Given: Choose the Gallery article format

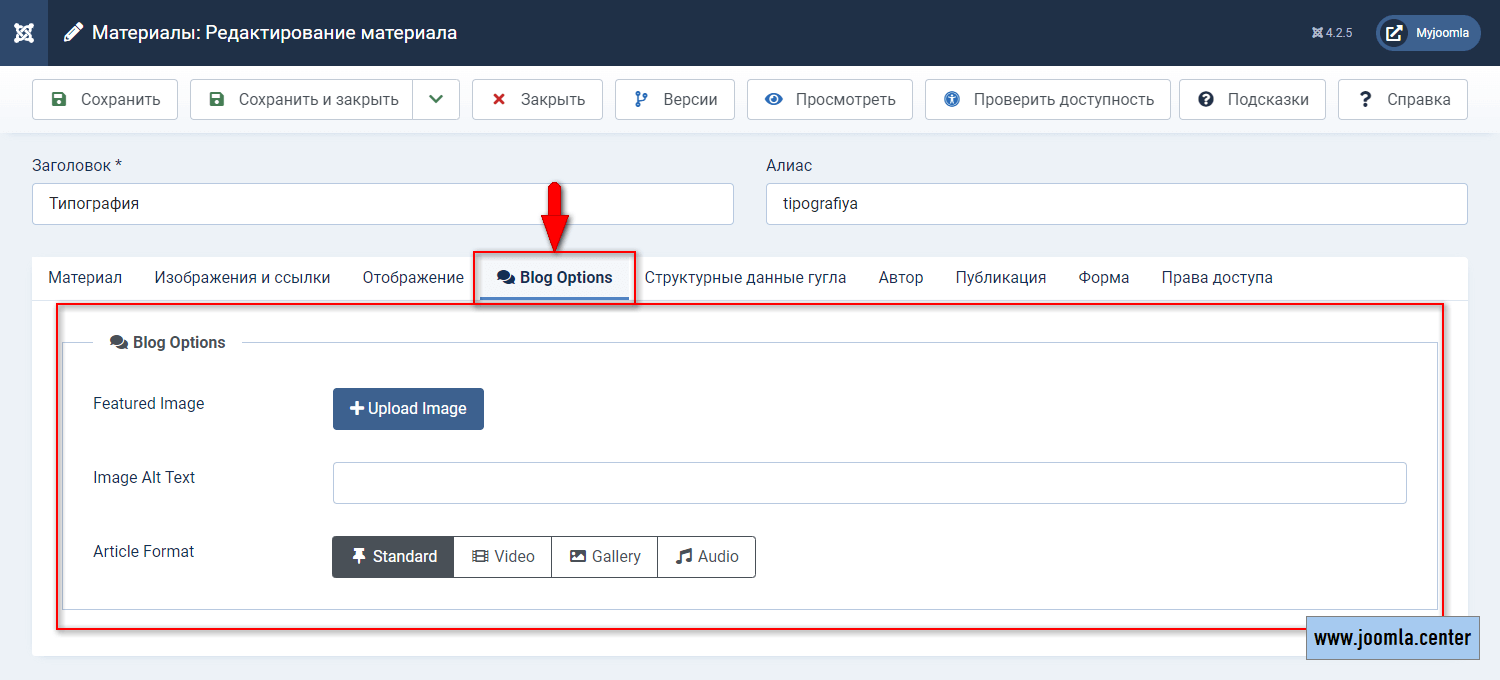Looking at the screenshot, I should tap(604, 557).
